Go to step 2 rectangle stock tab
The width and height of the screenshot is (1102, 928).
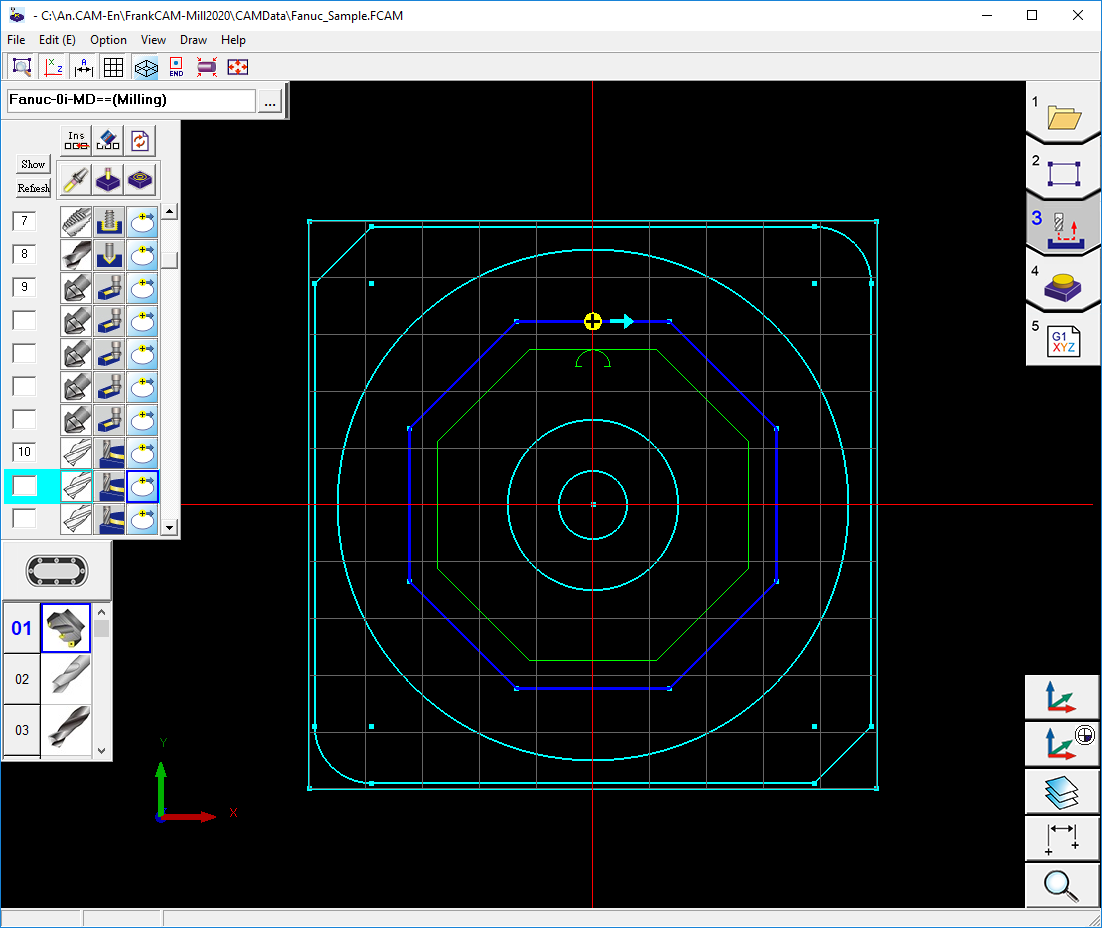pyautogui.click(x=1063, y=171)
